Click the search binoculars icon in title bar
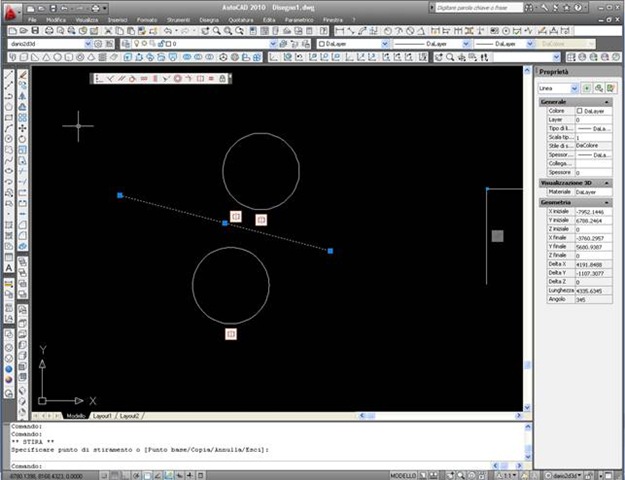The width and height of the screenshot is (625, 480). pyautogui.click(x=529, y=8)
